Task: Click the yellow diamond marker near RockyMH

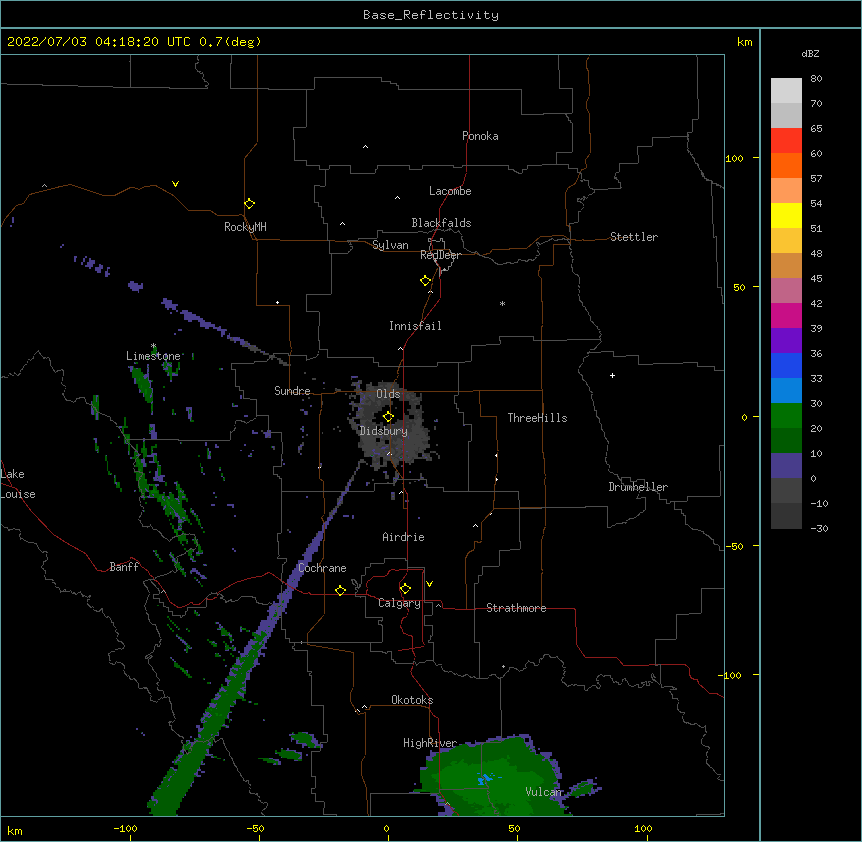Action: tap(249, 204)
